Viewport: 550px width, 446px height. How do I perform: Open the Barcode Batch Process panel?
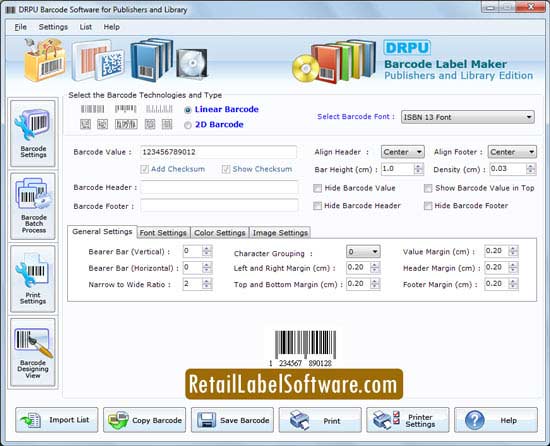(33, 206)
